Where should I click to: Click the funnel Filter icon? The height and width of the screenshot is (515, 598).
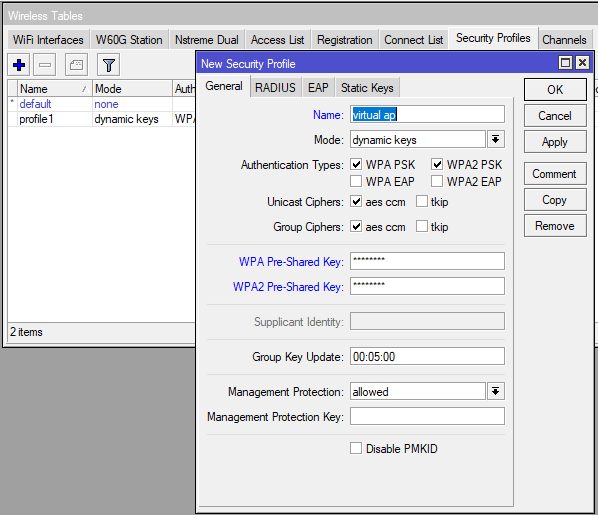click(x=109, y=65)
